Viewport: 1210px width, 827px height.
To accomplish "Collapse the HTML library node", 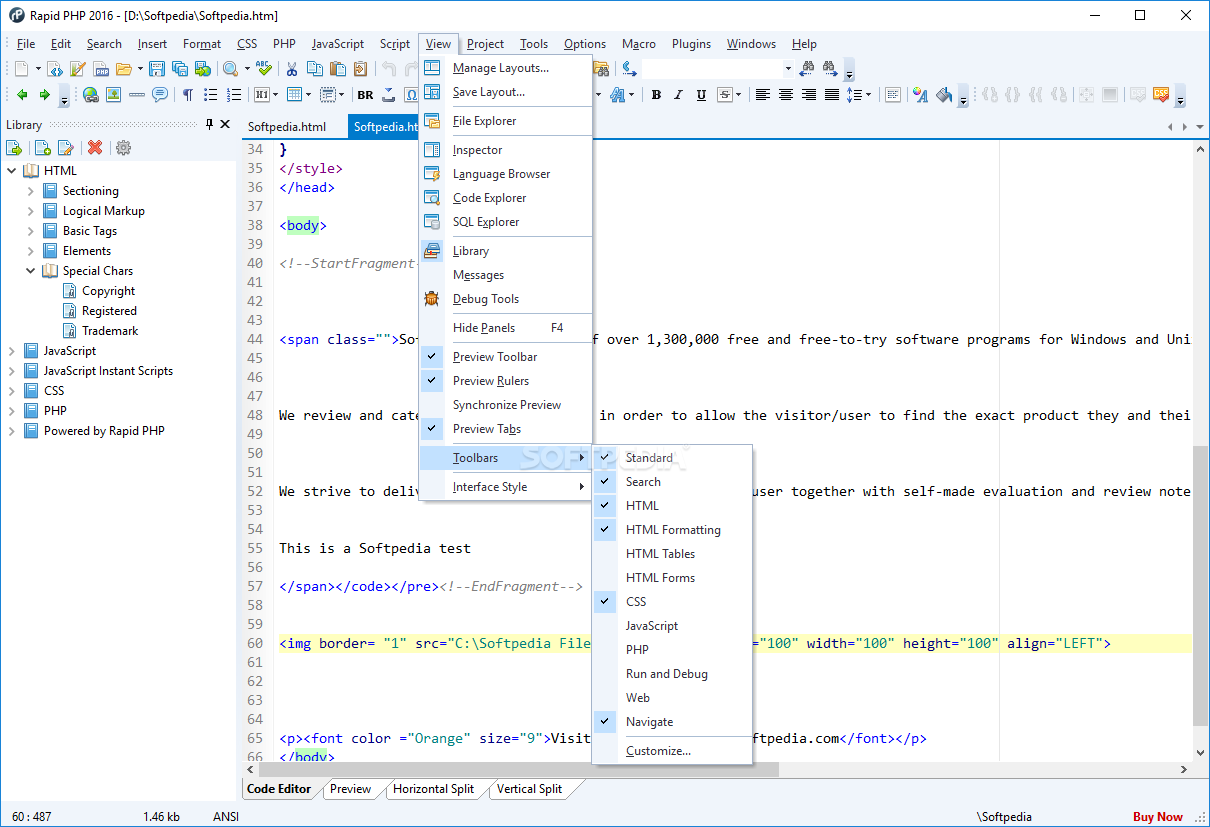I will click(x=12, y=171).
